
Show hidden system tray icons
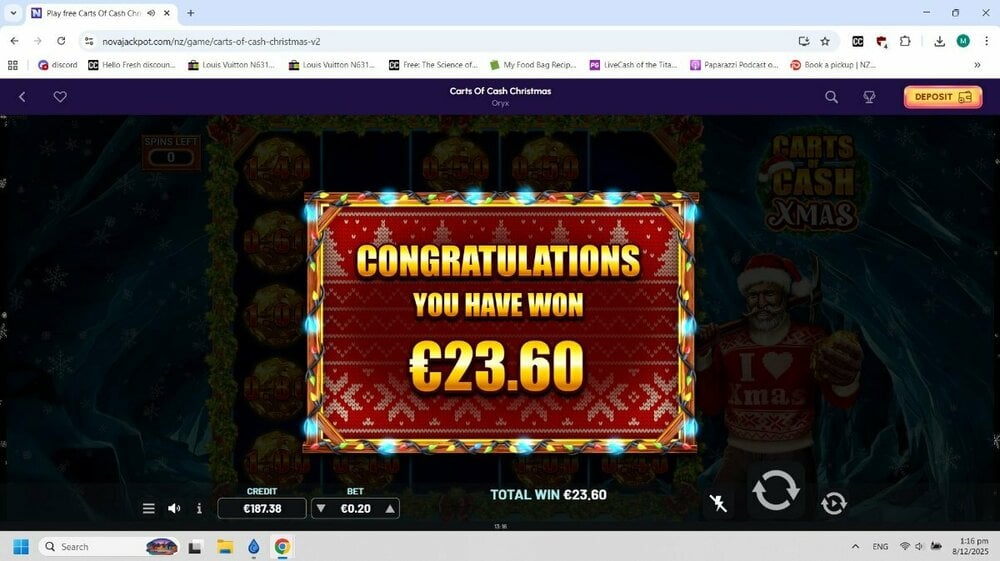click(x=855, y=546)
